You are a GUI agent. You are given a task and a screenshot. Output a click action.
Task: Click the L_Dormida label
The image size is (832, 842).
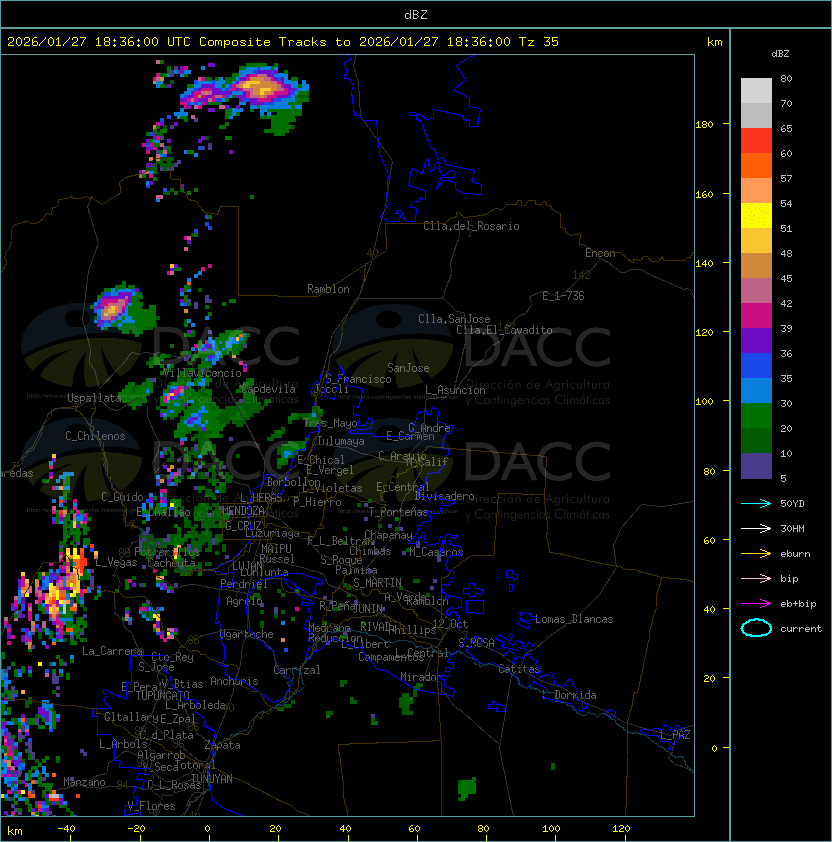[569, 695]
